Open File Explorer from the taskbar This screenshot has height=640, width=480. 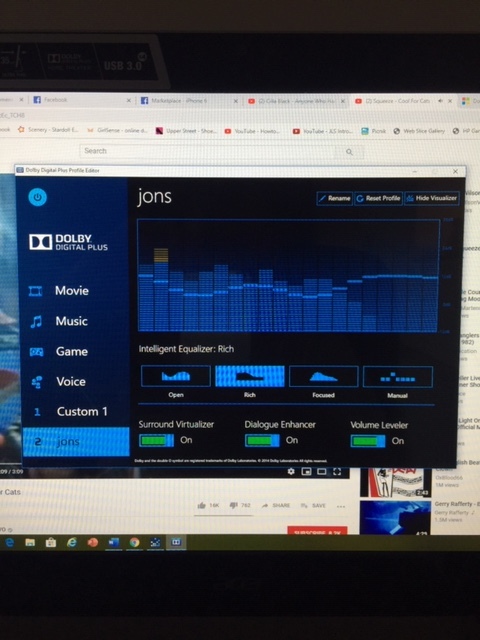pyautogui.click(x=30, y=542)
